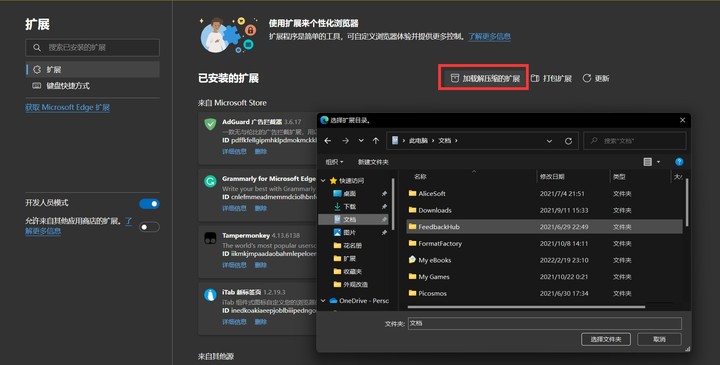This screenshot has height=365, width=720.
Task: Open details link for iTab
Action: click(x=234, y=322)
